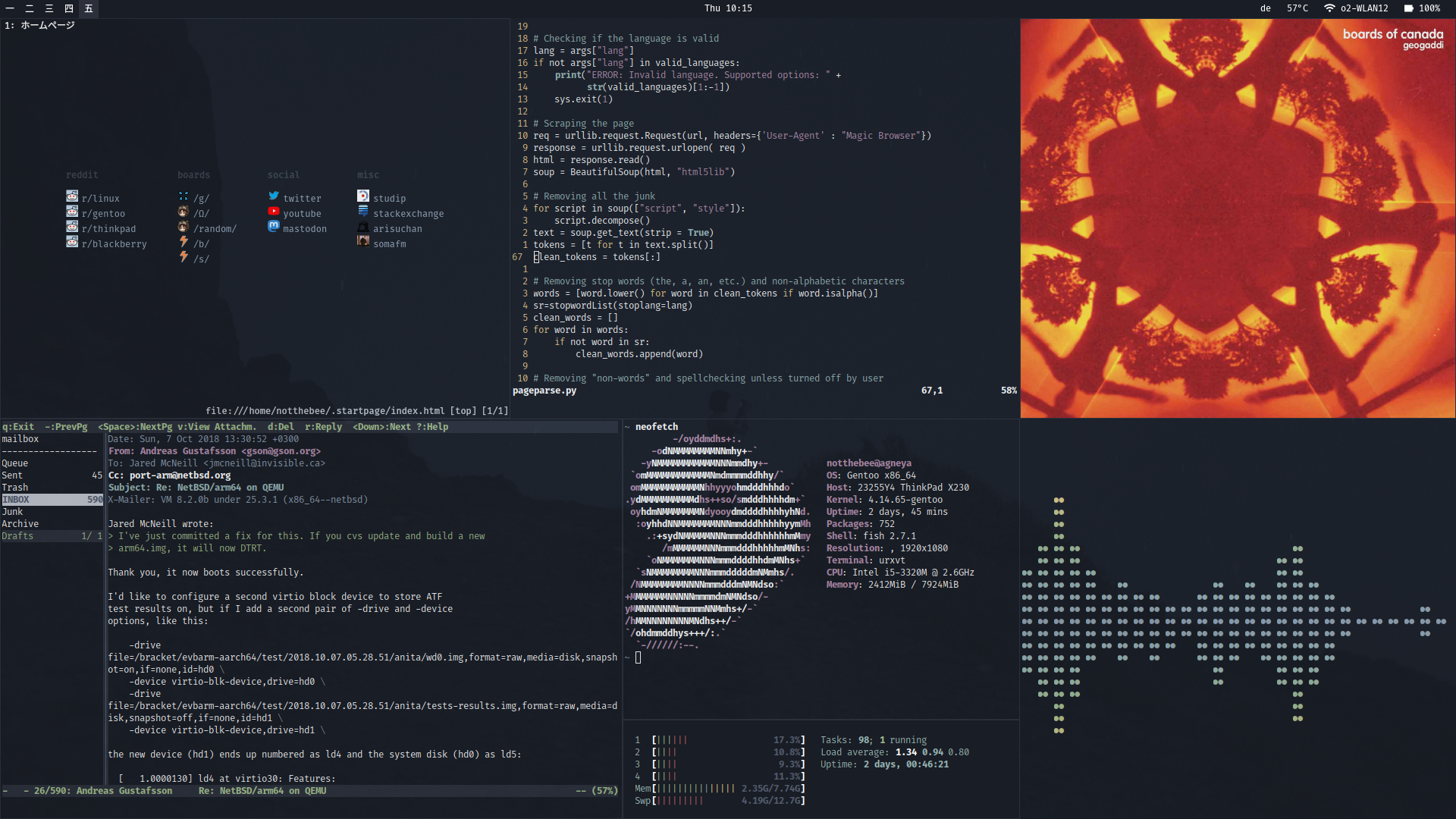Open the r/linux reddit favicon

(72, 196)
